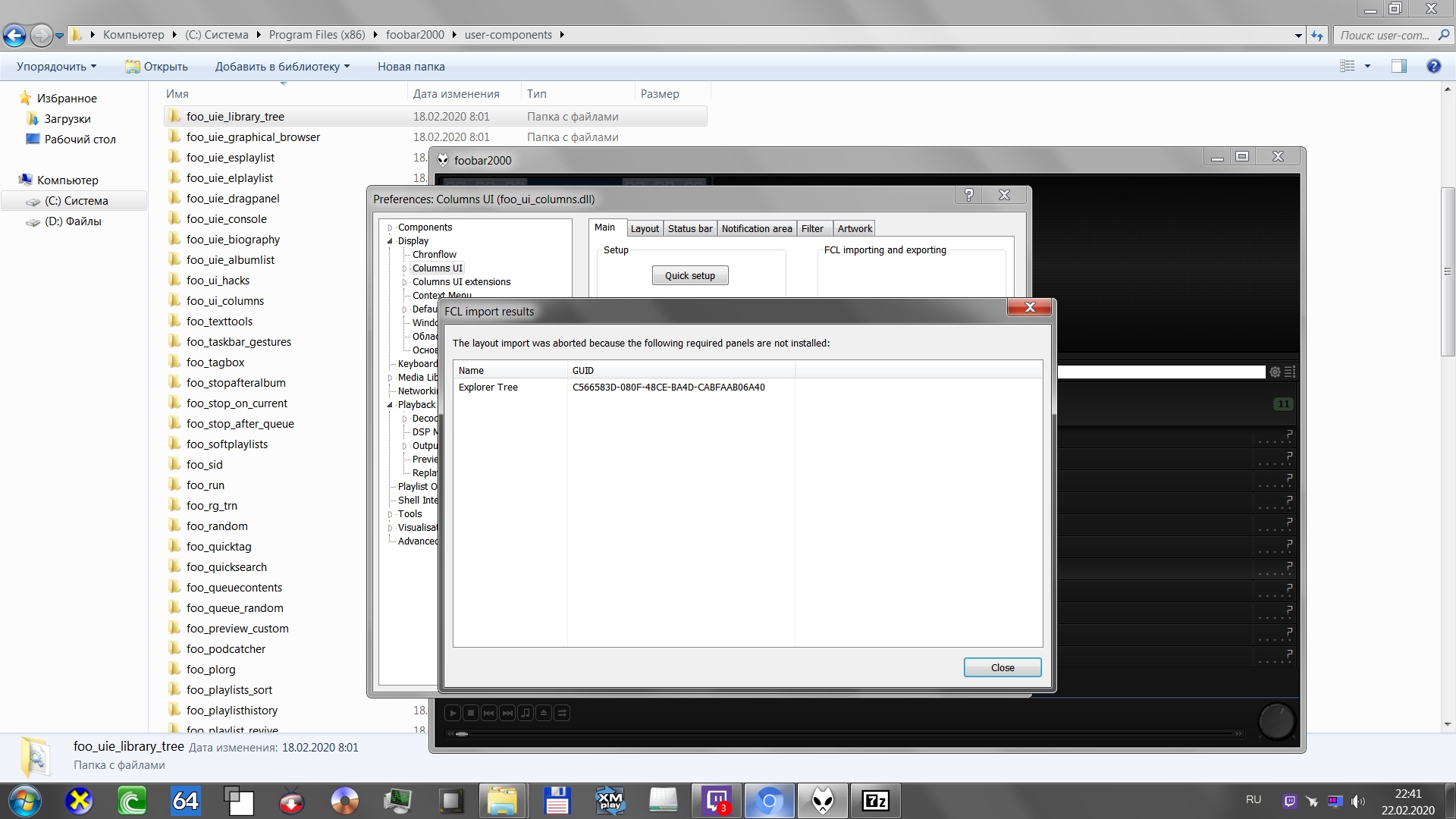Switch to the Layout tab

[x=645, y=228]
